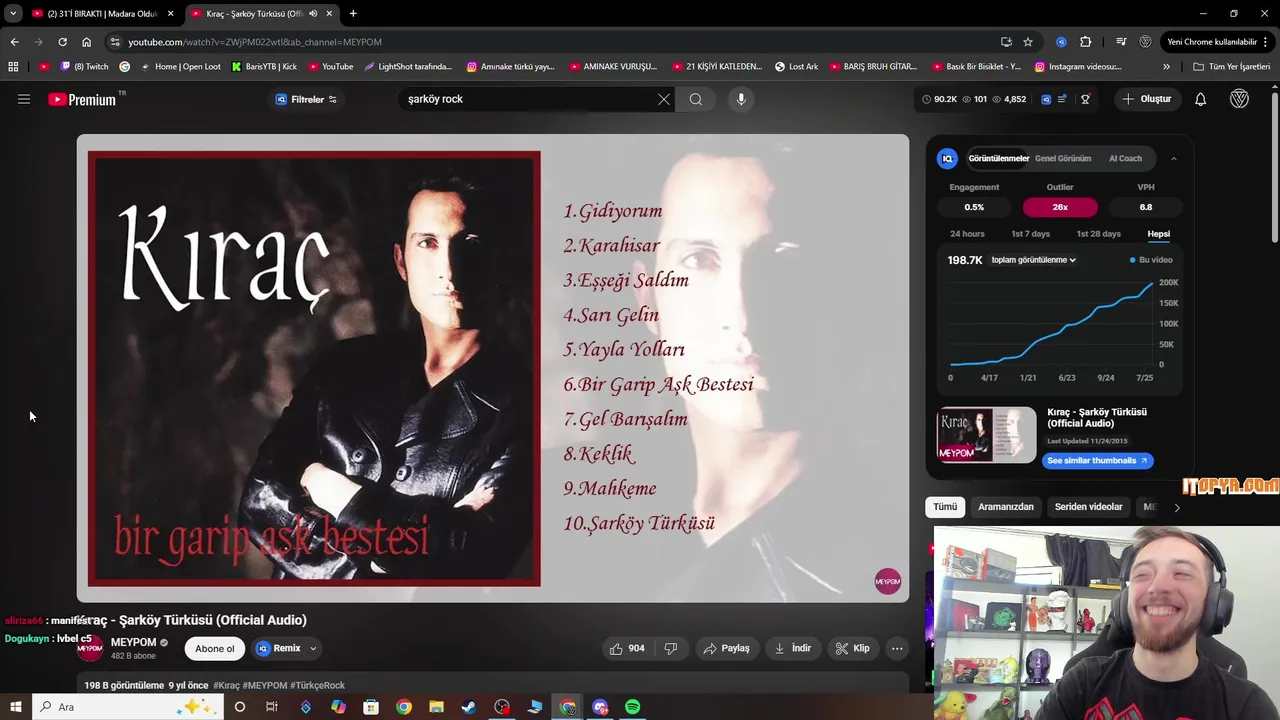Open Chrome home page button
1280x720 pixels.
point(86,42)
